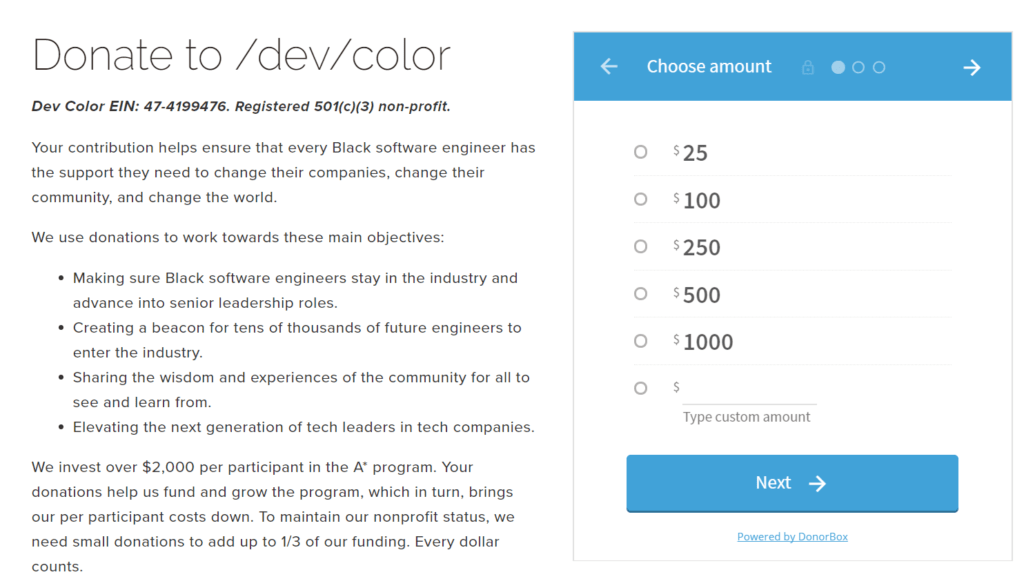The height and width of the screenshot is (579, 1024).
Task: Select the $100 donation radio button
Action: pyautogui.click(x=641, y=200)
